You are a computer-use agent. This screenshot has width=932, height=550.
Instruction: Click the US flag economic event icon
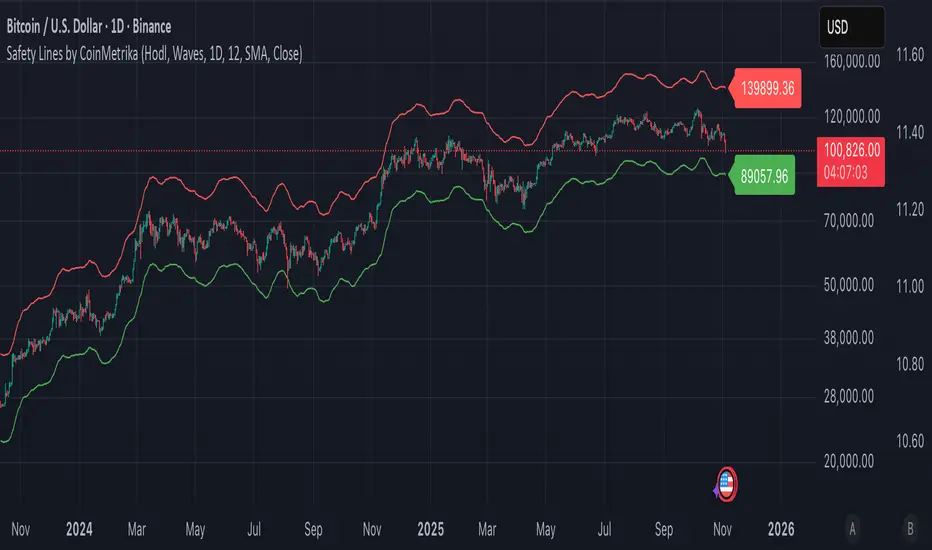coord(727,483)
